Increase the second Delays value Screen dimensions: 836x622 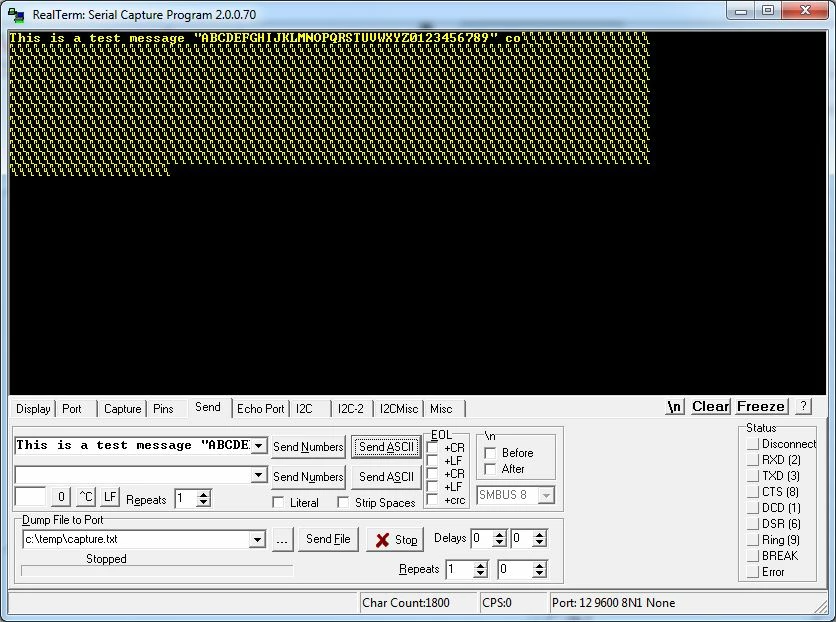540,534
